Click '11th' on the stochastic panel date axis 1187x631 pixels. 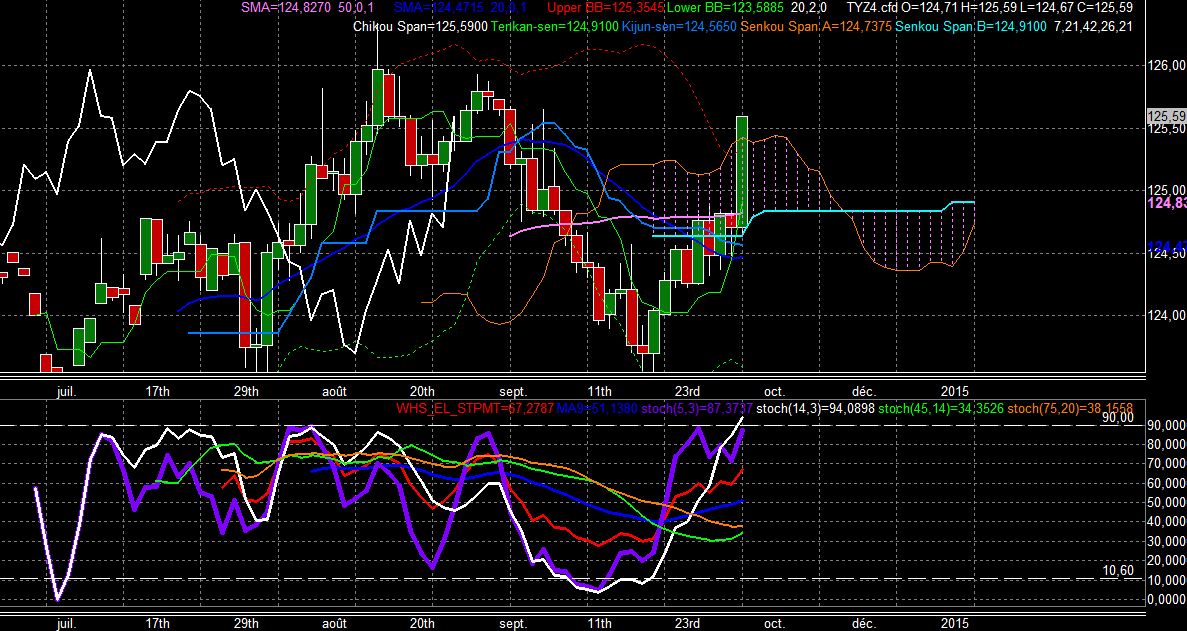pyautogui.click(x=600, y=623)
